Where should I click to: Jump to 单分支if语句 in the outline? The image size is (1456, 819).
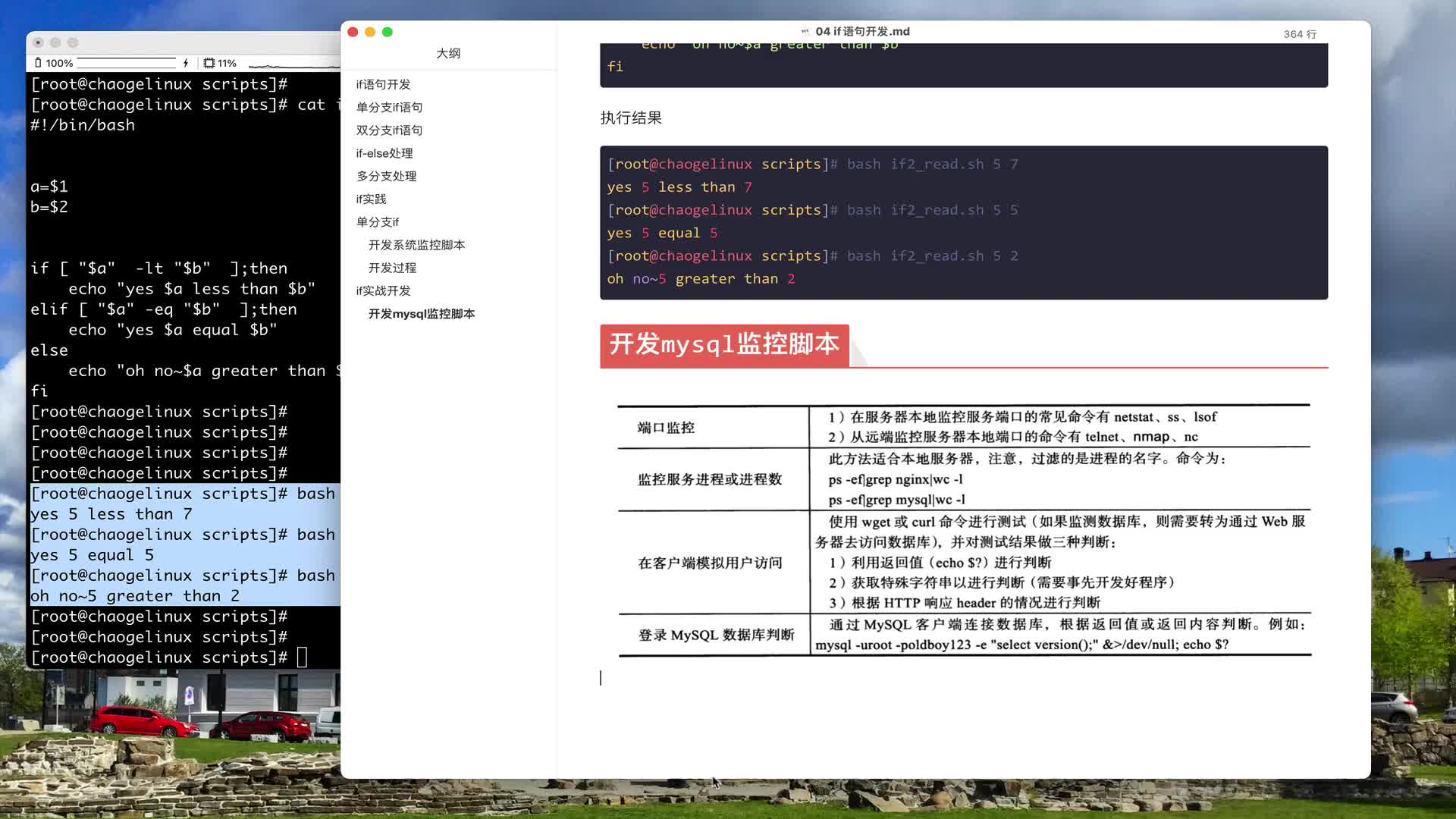(389, 107)
